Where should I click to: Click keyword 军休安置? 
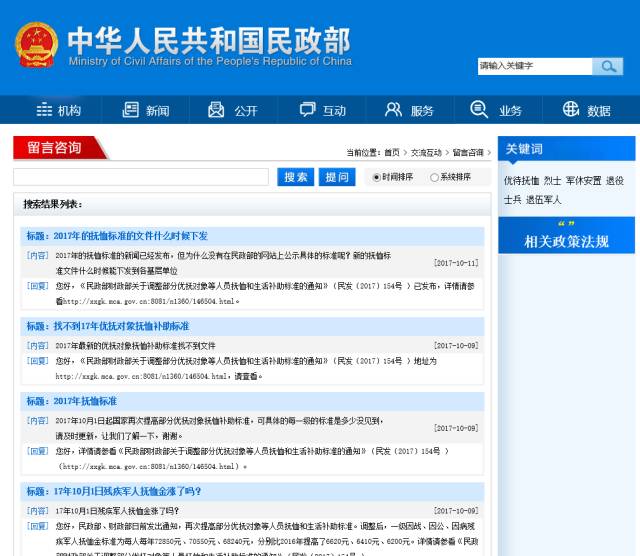584,180
